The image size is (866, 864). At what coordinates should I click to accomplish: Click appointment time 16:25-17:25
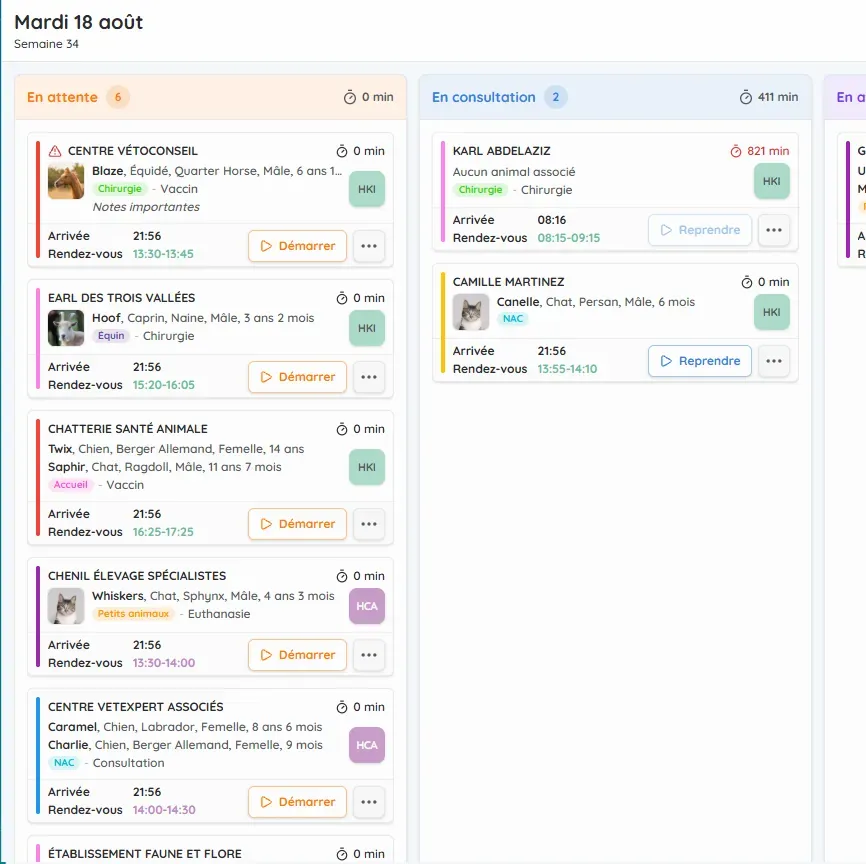pyautogui.click(x=163, y=532)
